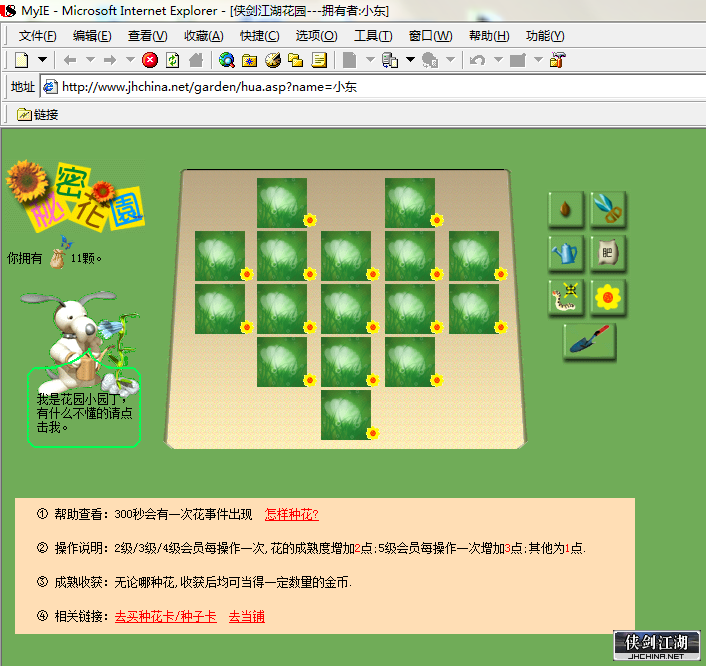Expand the Forward history dropdown

pos(130,59)
